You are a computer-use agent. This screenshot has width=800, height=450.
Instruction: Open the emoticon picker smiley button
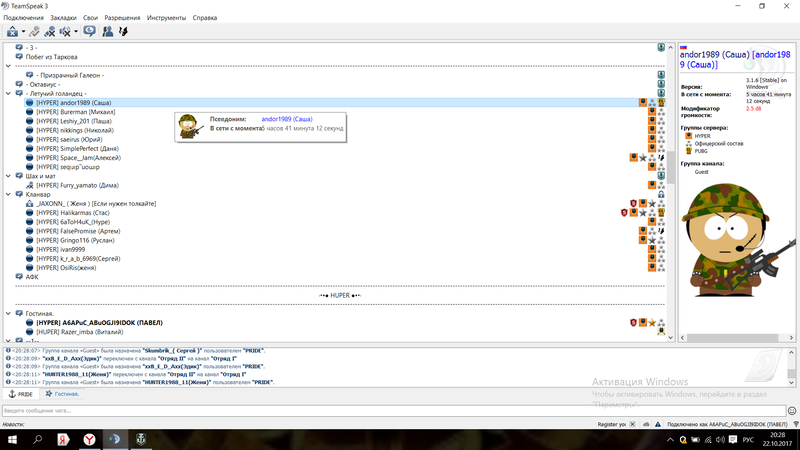[x=792, y=411]
